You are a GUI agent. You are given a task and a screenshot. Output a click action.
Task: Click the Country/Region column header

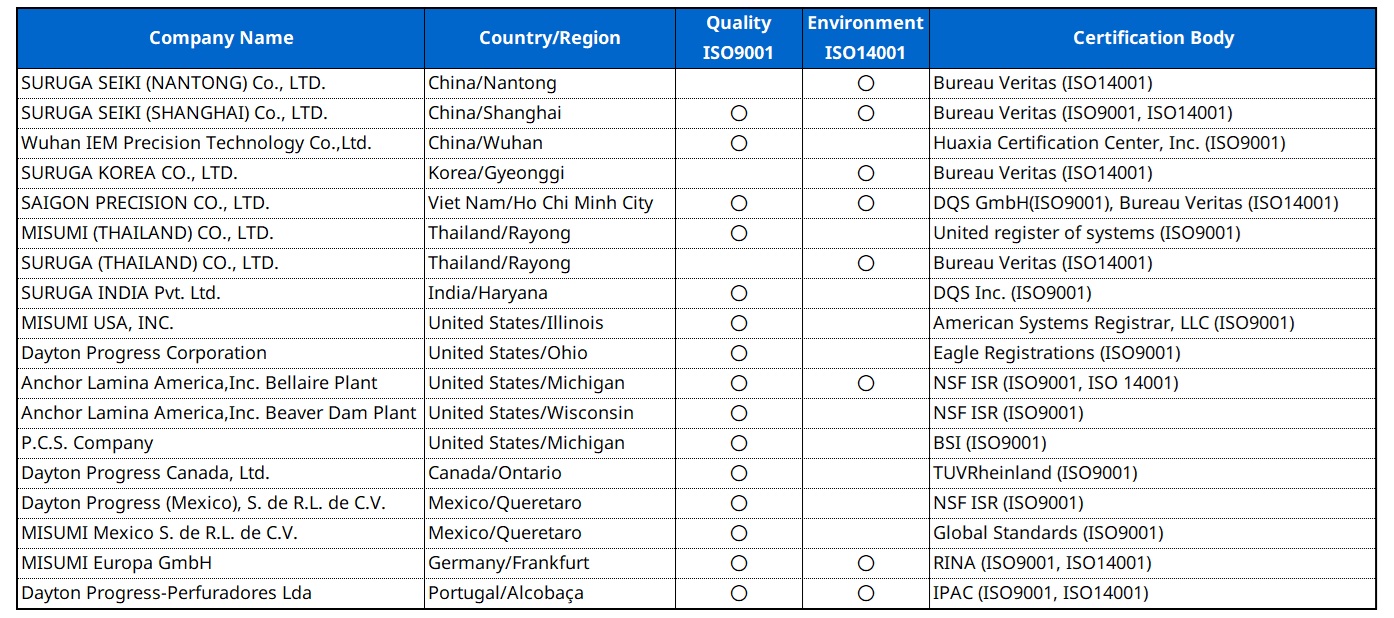[549, 38]
